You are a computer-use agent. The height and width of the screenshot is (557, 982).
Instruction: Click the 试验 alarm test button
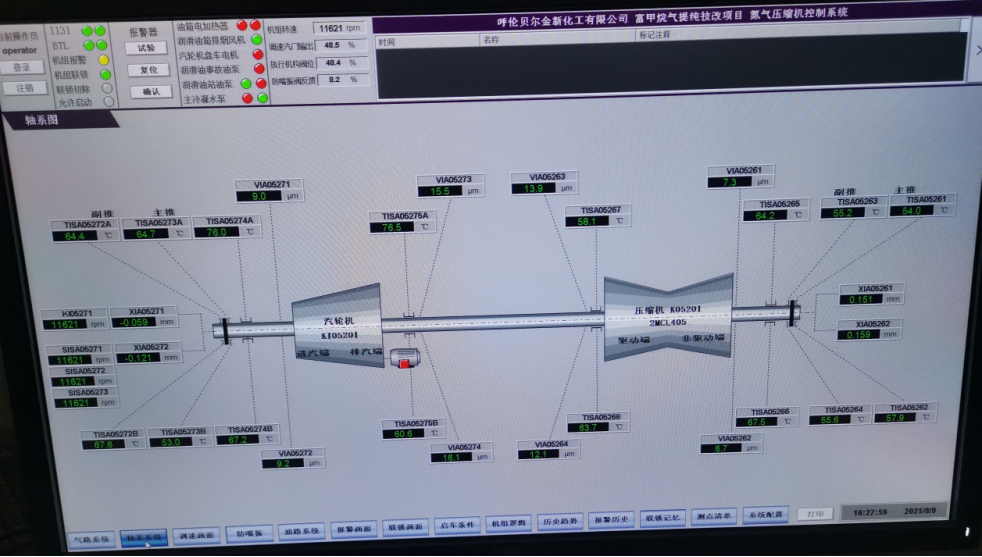coord(146,48)
